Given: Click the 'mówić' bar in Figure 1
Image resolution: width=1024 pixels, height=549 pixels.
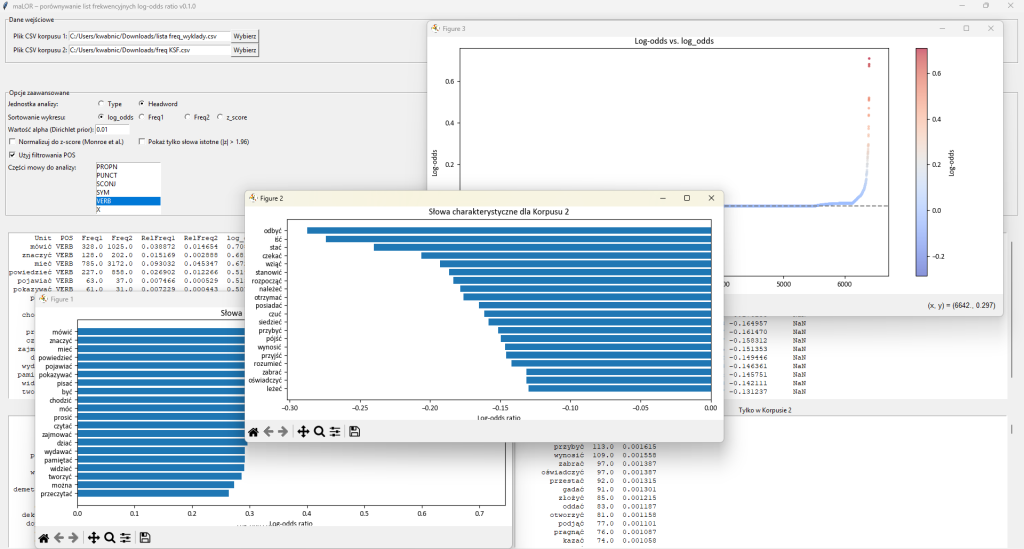Looking at the screenshot, I should pyautogui.click(x=161, y=332).
